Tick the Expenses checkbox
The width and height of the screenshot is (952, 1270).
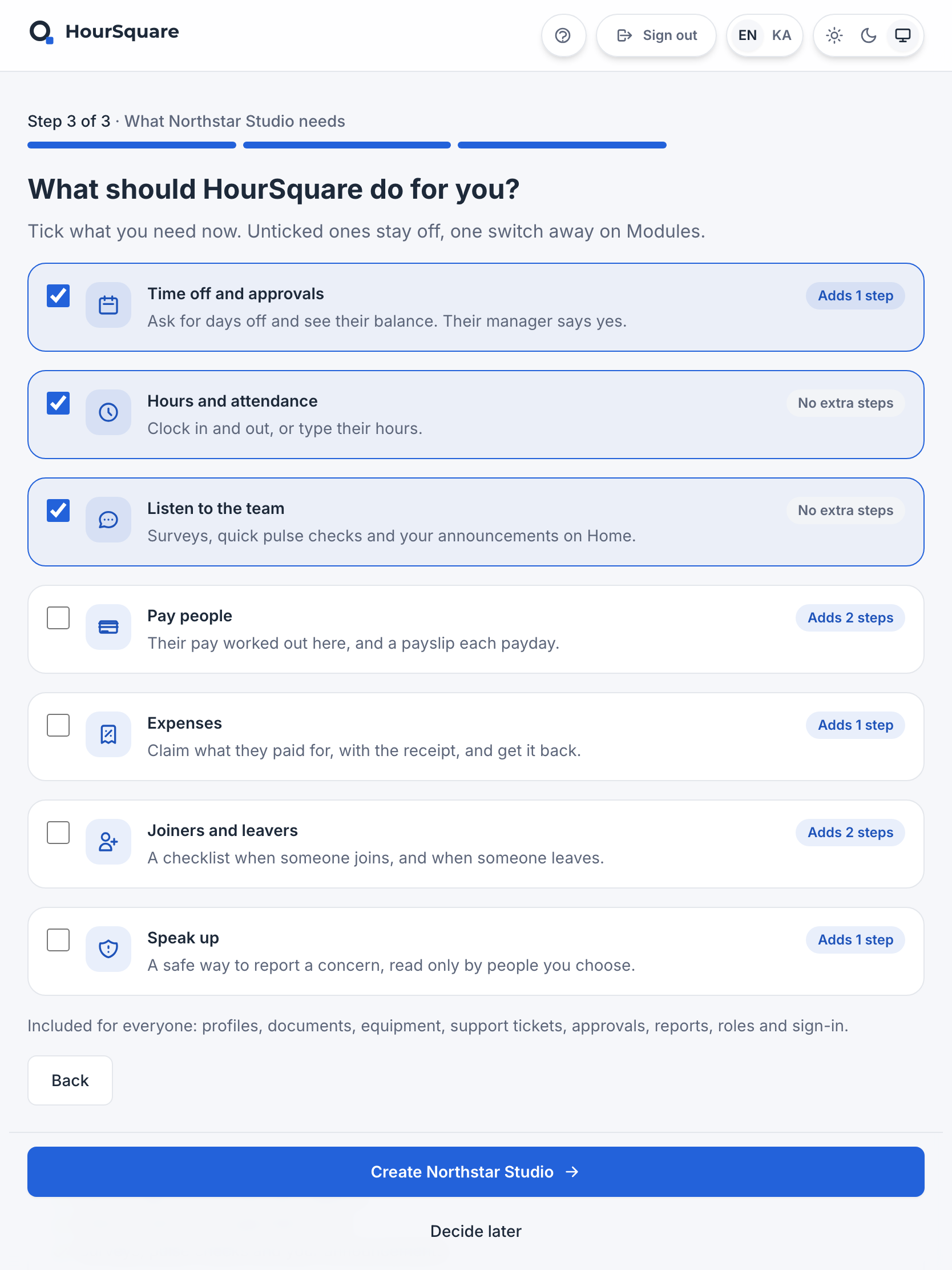point(58,725)
